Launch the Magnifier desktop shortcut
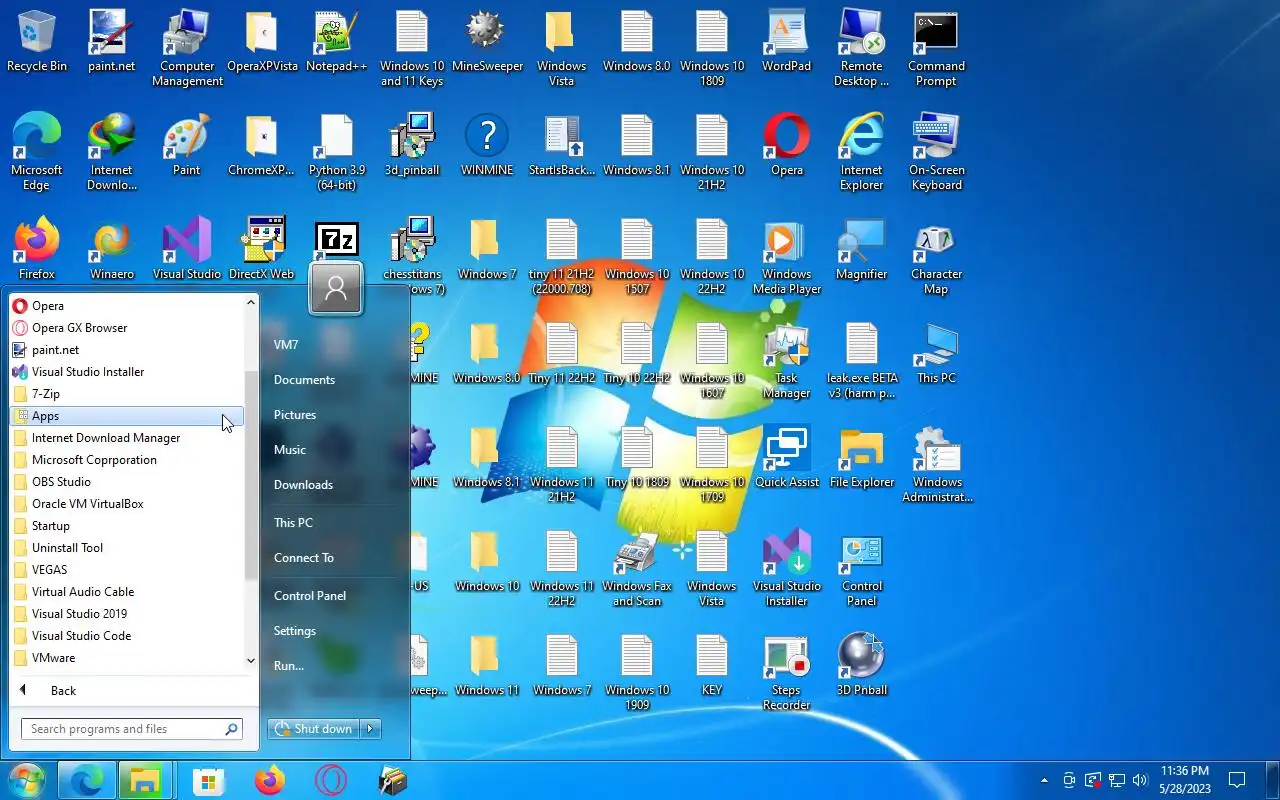 (x=861, y=249)
